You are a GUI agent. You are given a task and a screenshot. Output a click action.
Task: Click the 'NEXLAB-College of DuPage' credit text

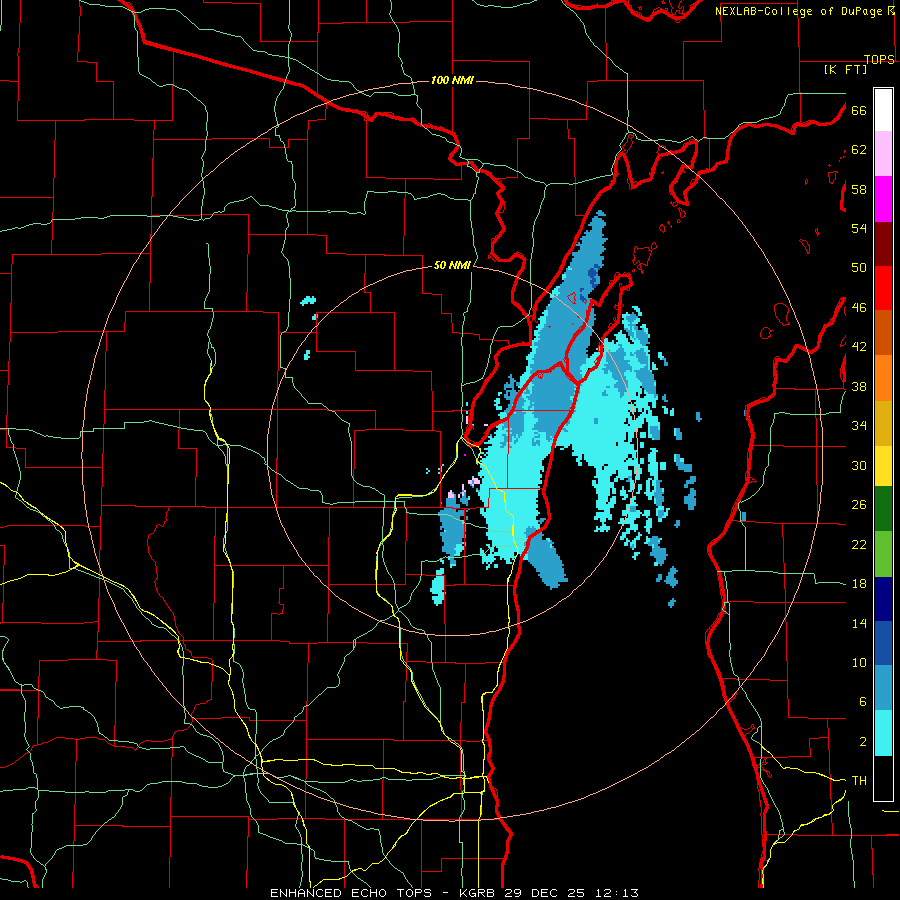click(798, 11)
